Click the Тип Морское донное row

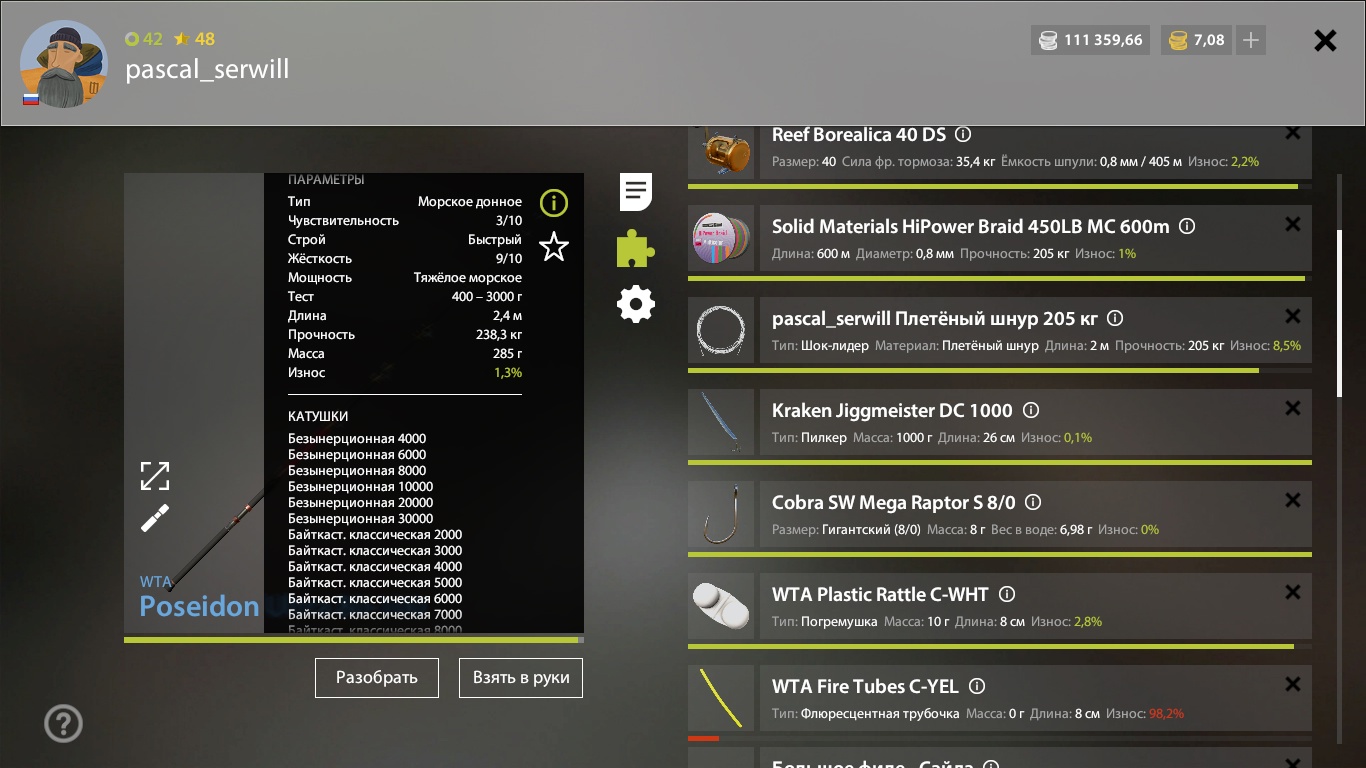(x=405, y=202)
